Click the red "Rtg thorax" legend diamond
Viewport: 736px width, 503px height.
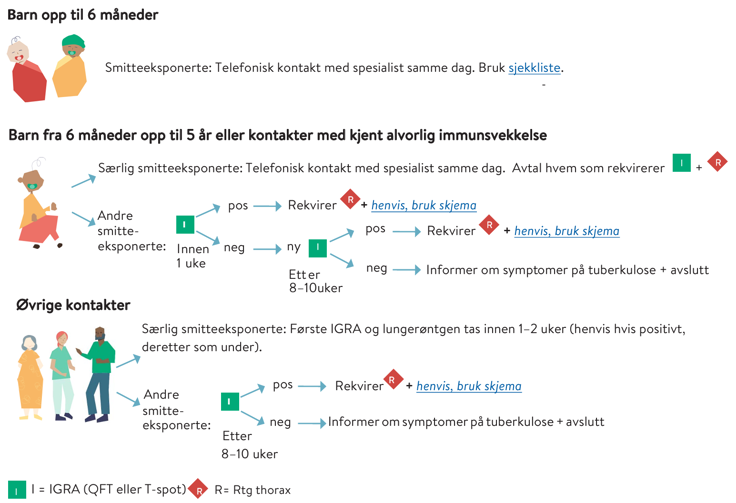199,489
